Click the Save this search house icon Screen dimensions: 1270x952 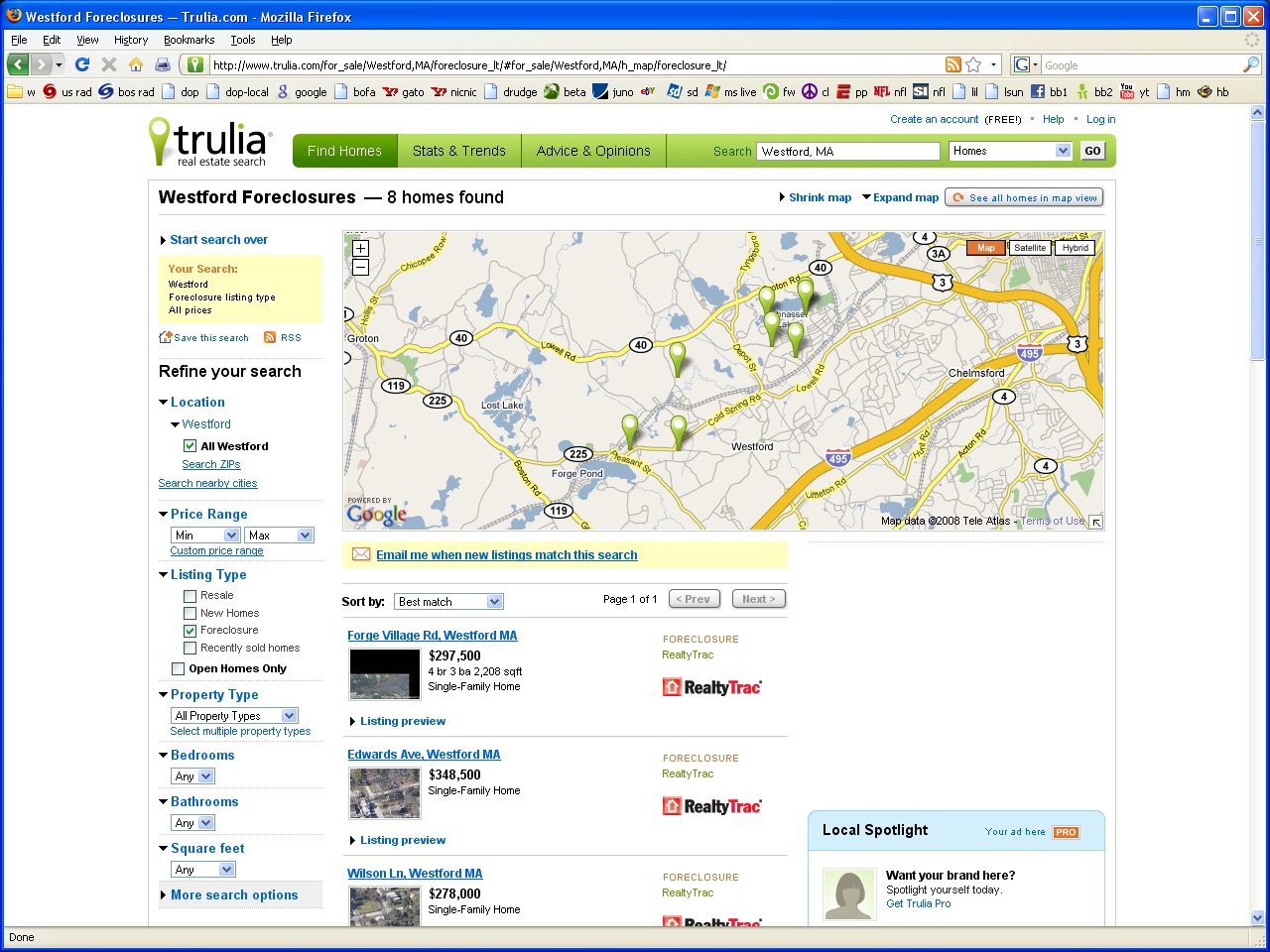point(166,337)
